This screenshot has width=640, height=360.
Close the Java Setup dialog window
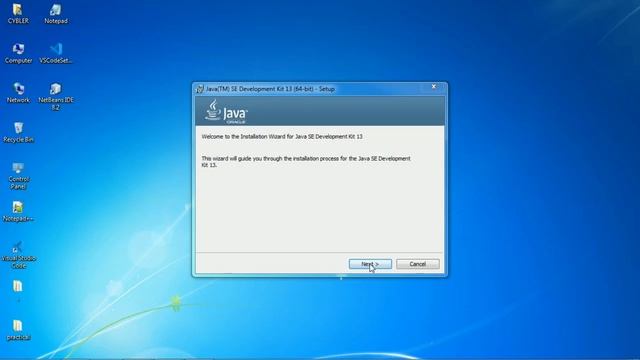pos(434,87)
